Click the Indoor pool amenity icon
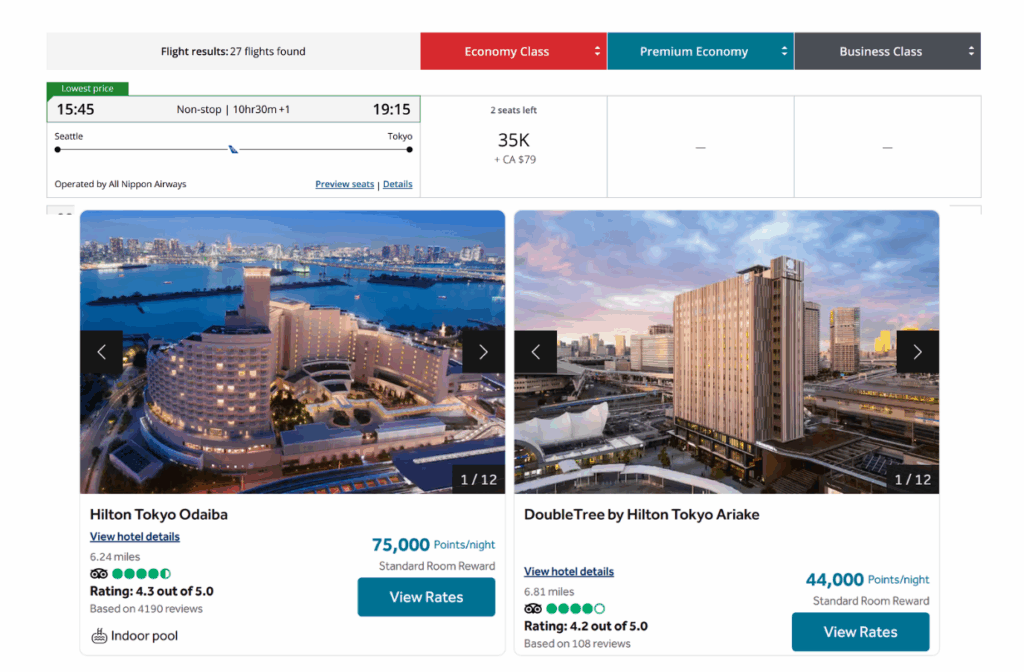The width and height of the screenshot is (1024, 672). (99, 636)
